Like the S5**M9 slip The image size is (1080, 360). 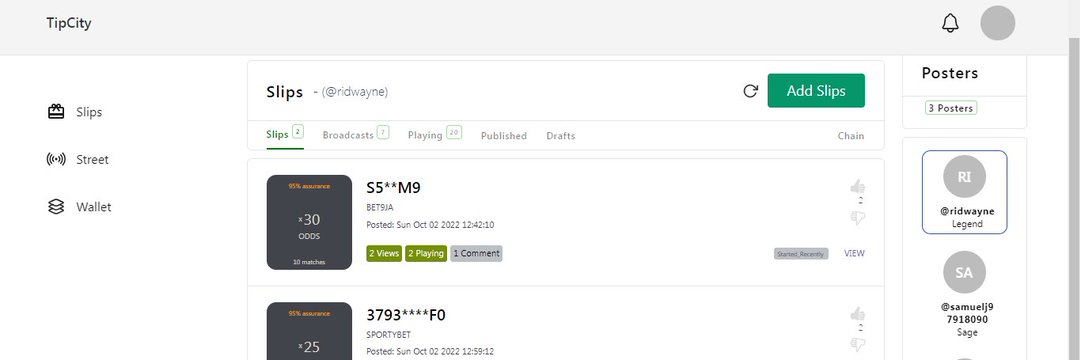point(858,187)
